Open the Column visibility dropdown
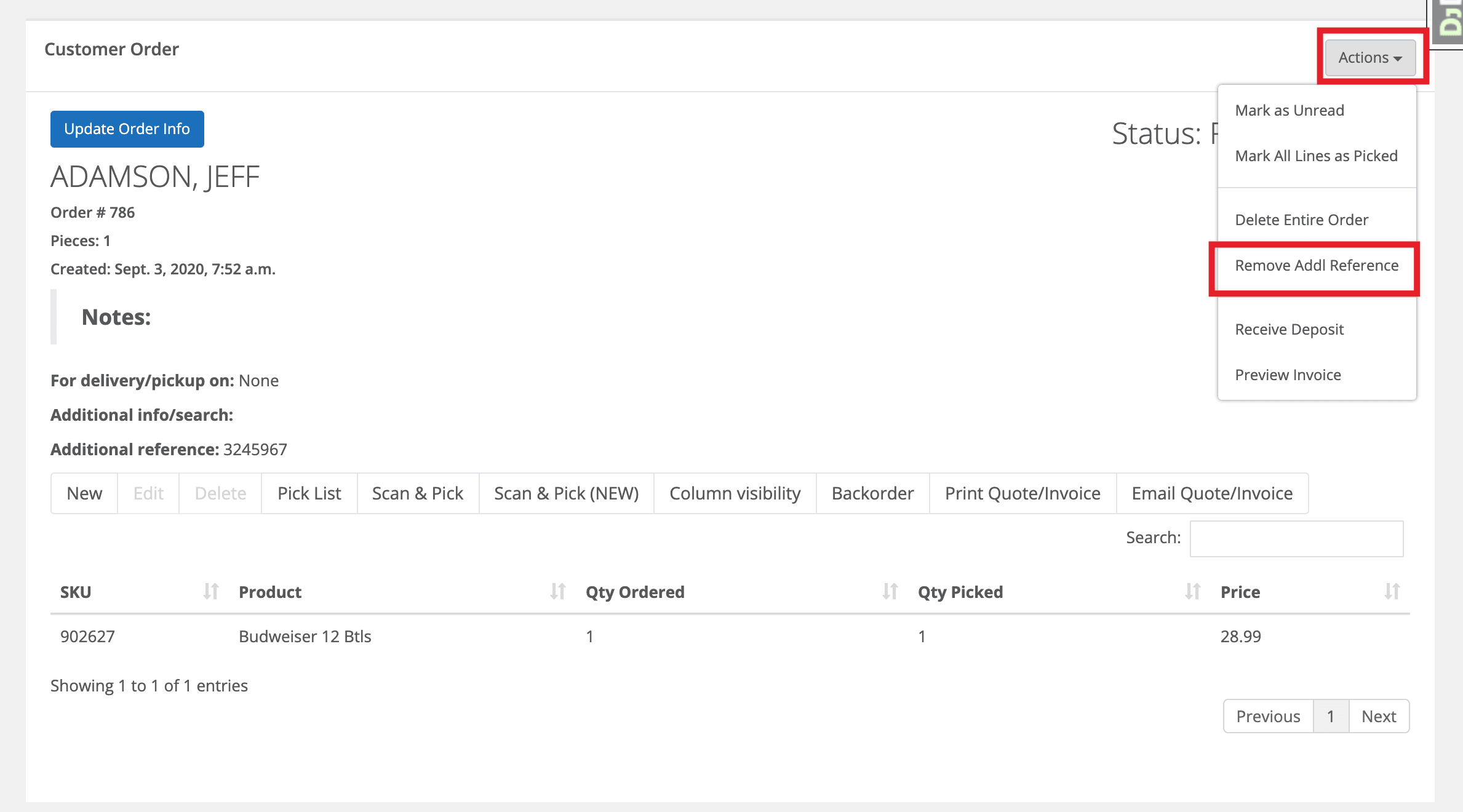This screenshot has height=812, width=1463. coord(735,493)
